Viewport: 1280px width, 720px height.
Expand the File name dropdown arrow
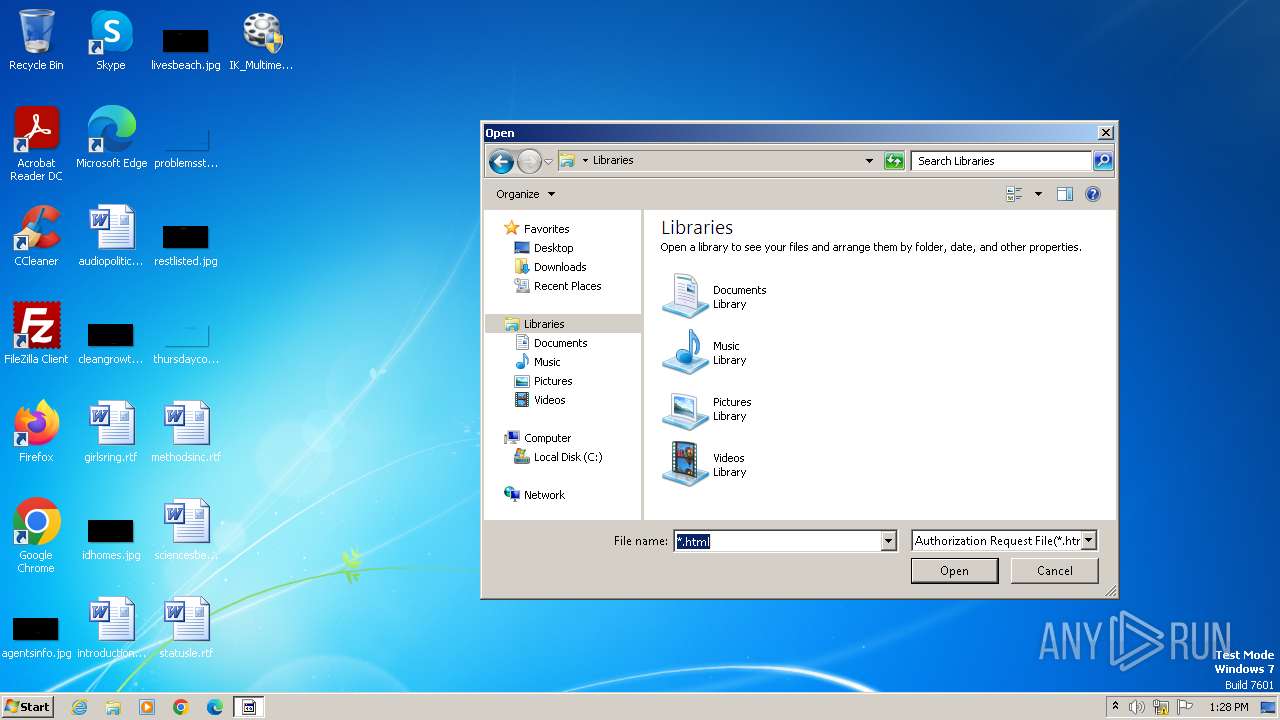[888, 541]
